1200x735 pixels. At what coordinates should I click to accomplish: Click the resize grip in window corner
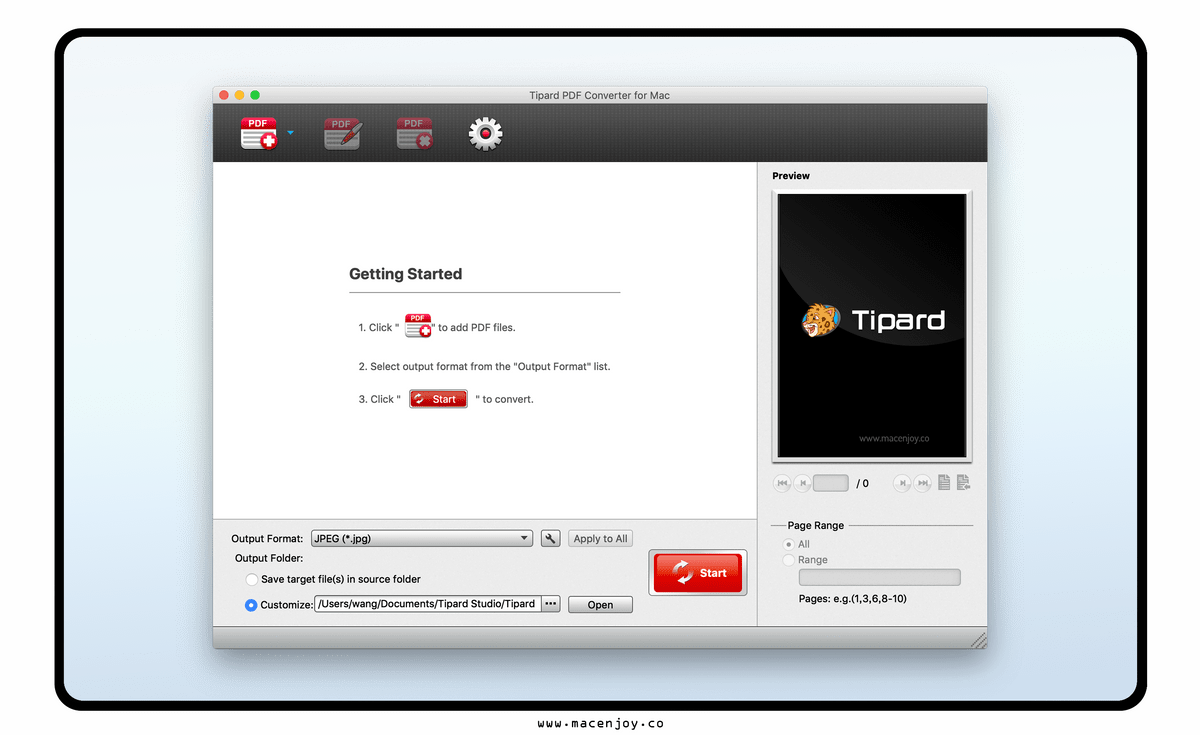pos(978,639)
